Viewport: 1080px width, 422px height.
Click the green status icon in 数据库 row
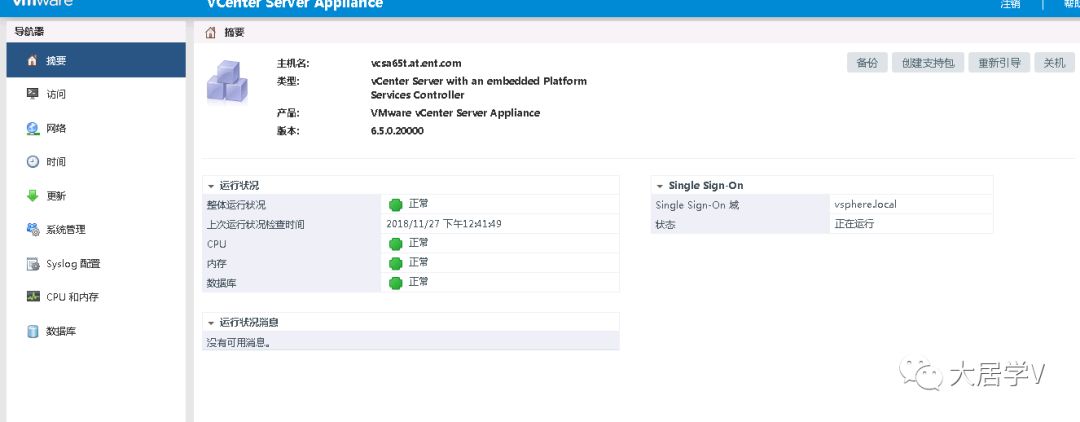click(395, 283)
